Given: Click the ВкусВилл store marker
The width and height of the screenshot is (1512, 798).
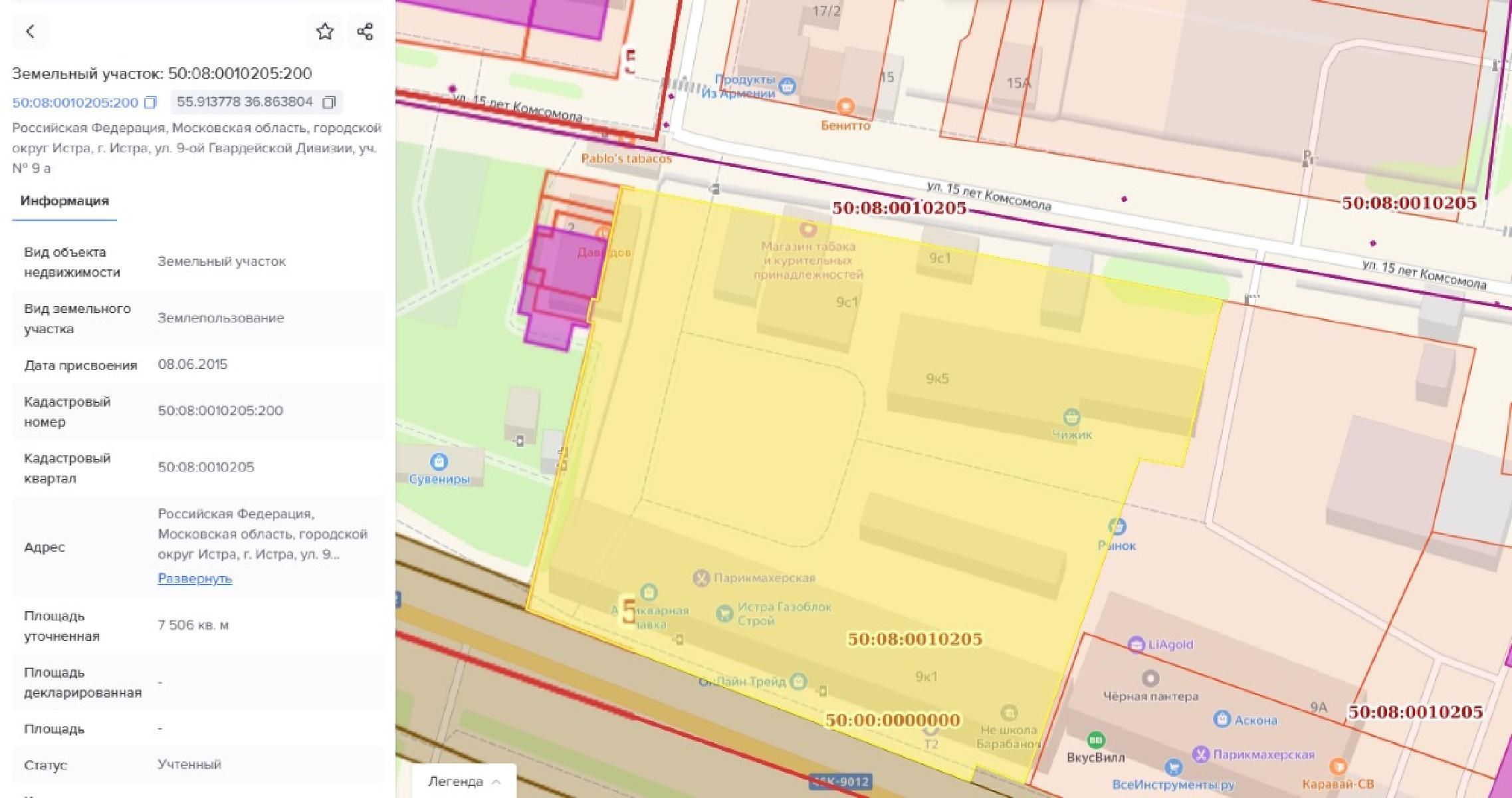Looking at the screenshot, I should point(1095,739).
